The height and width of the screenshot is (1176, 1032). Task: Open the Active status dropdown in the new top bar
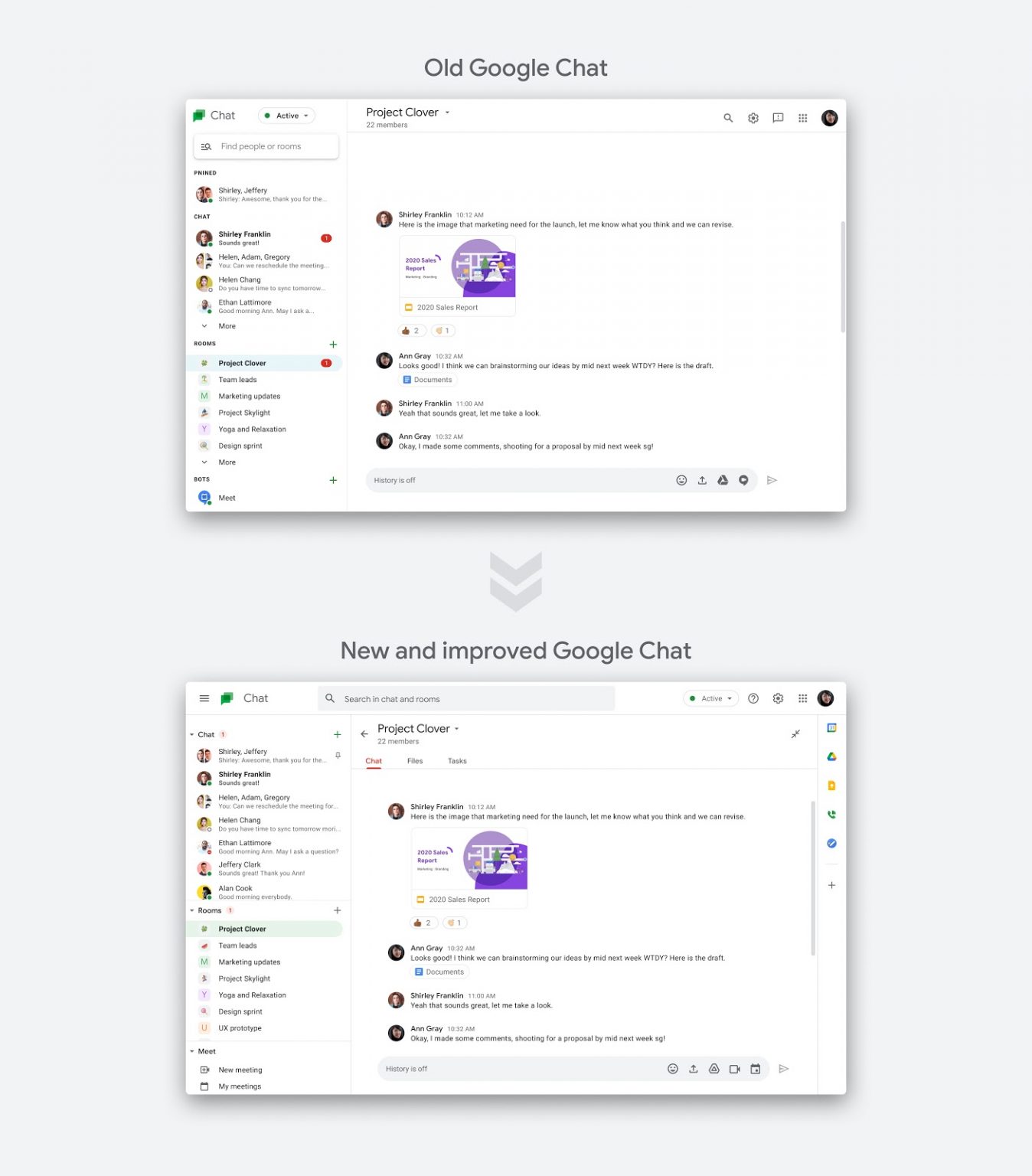coord(710,698)
